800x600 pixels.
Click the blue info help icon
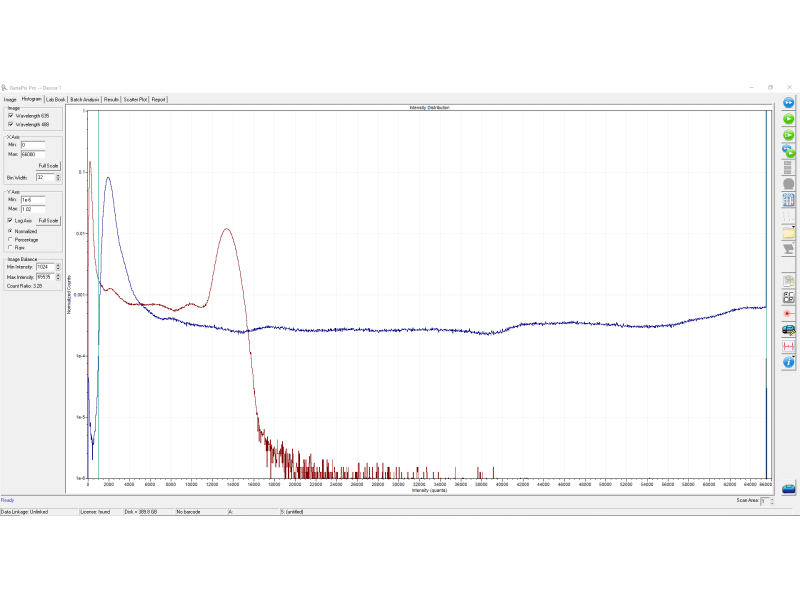788,362
